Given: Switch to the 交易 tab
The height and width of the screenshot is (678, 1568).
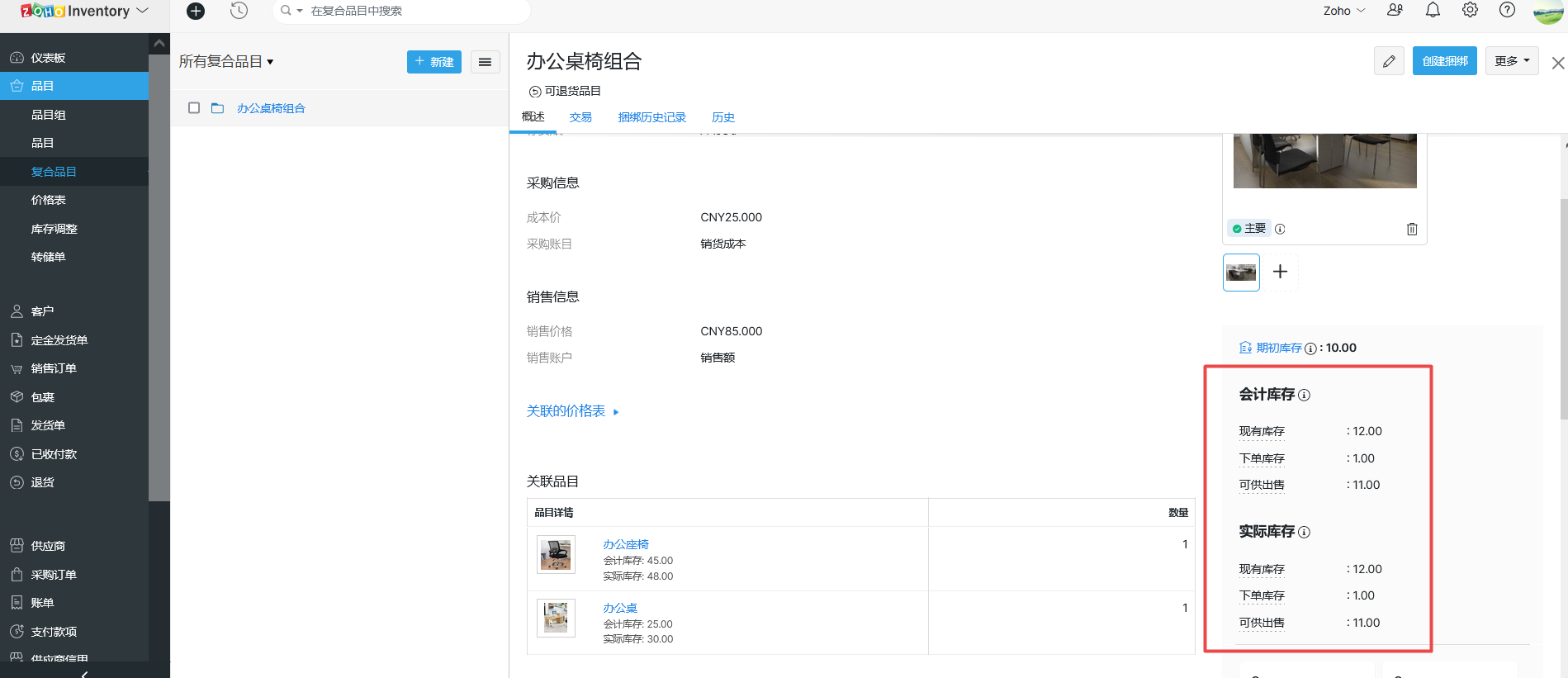Looking at the screenshot, I should tap(580, 117).
